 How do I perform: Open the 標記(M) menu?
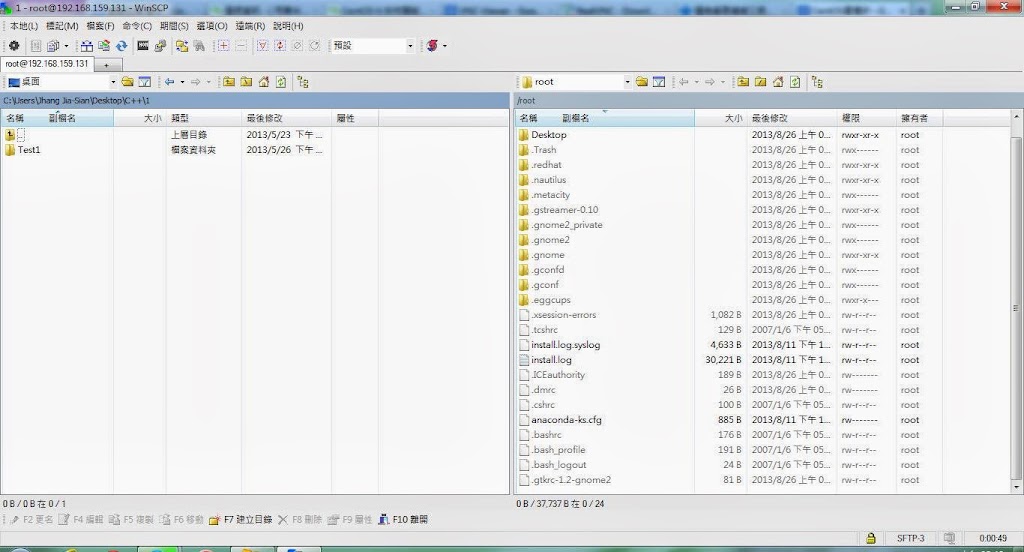tap(62, 26)
